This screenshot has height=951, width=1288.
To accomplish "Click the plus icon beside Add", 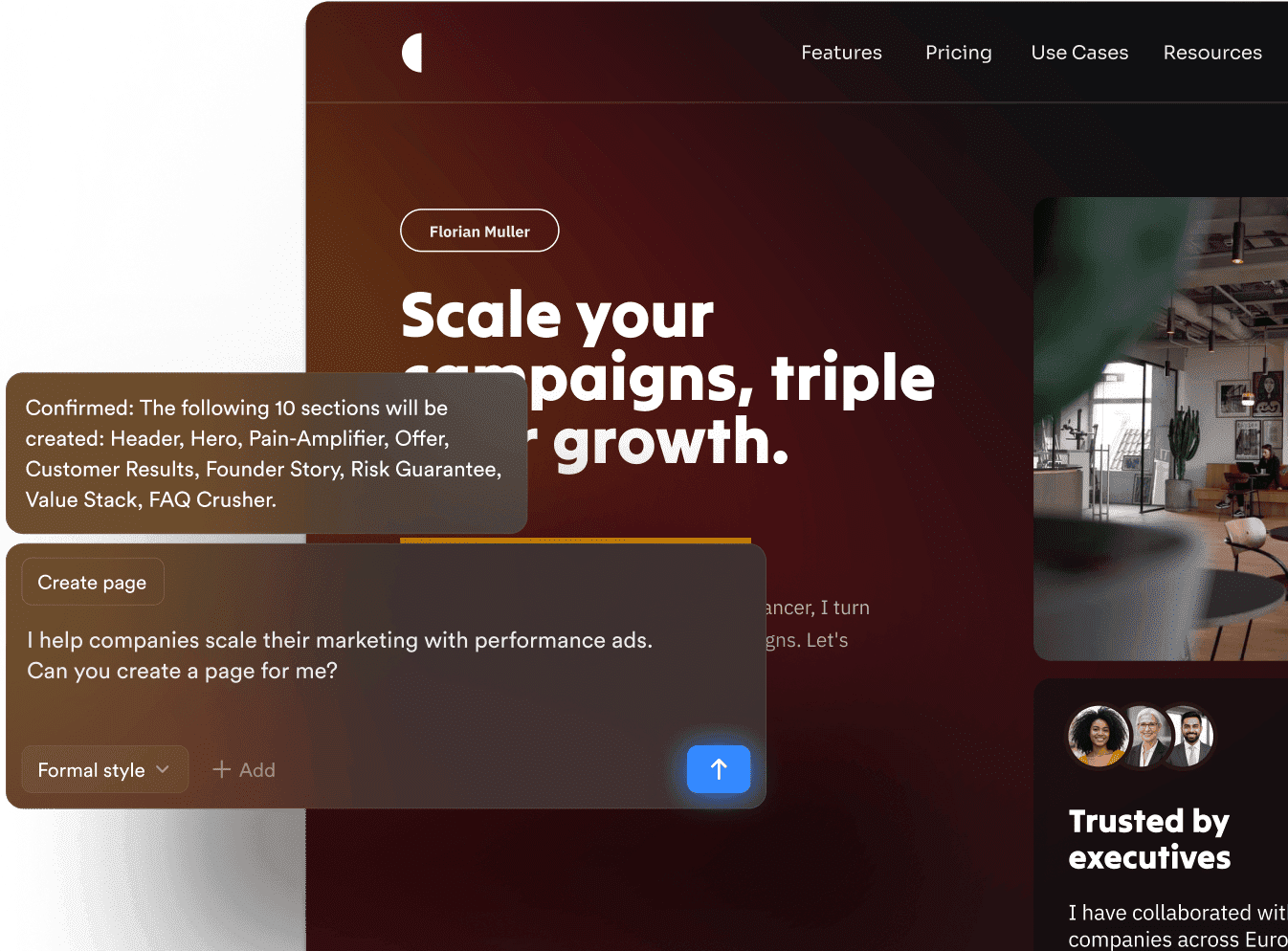I will tap(222, 769).
